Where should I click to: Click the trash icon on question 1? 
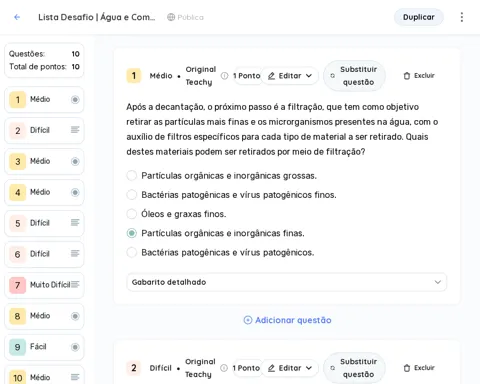(x=407, y=76)
